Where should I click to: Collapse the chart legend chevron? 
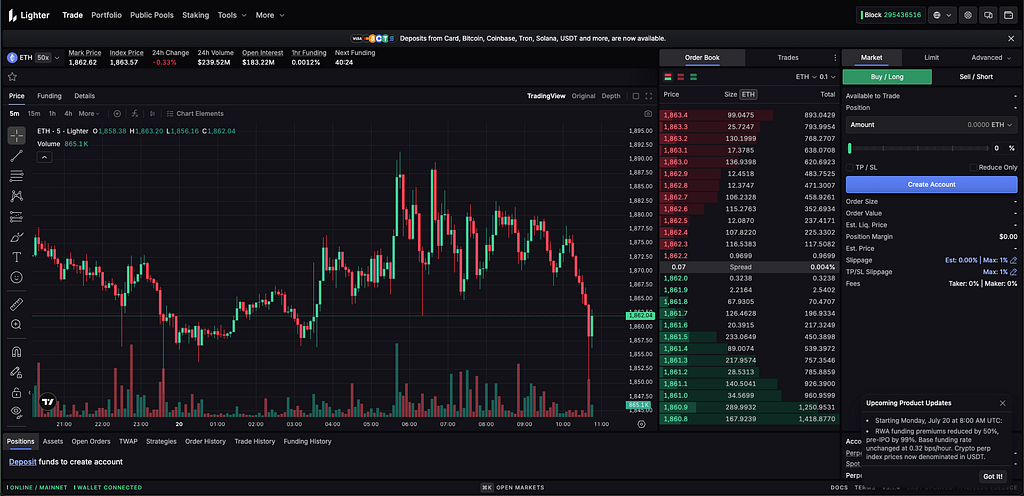[x=44, y=157]
